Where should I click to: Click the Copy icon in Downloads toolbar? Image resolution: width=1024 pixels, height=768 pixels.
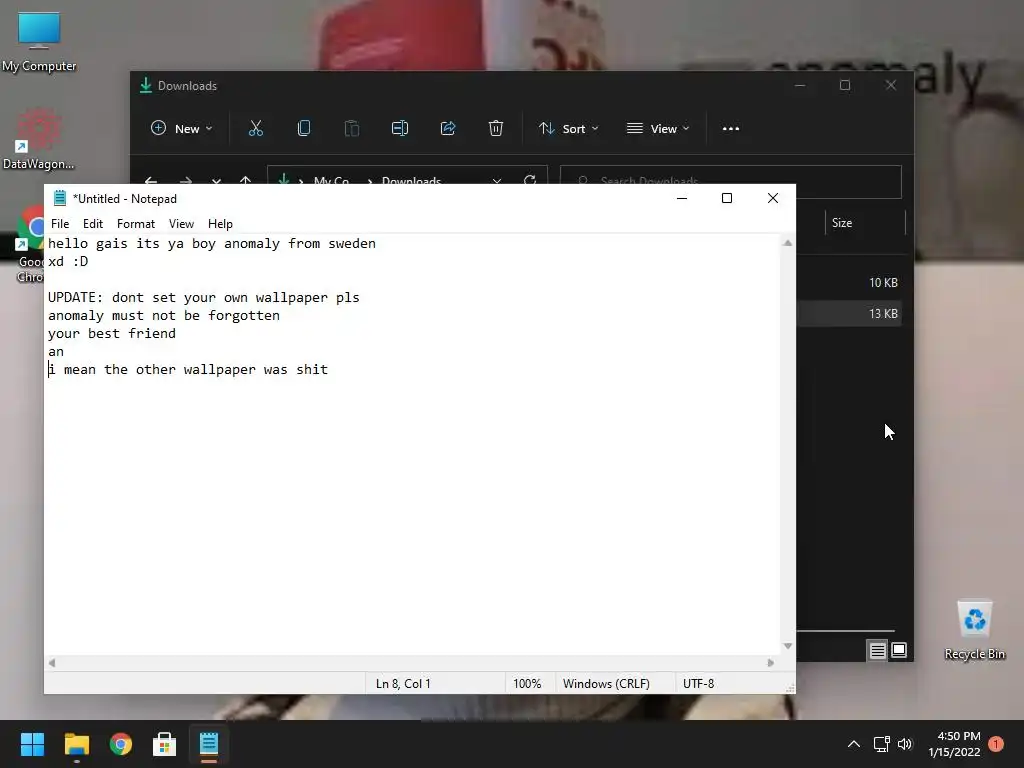tap(304, 129)
